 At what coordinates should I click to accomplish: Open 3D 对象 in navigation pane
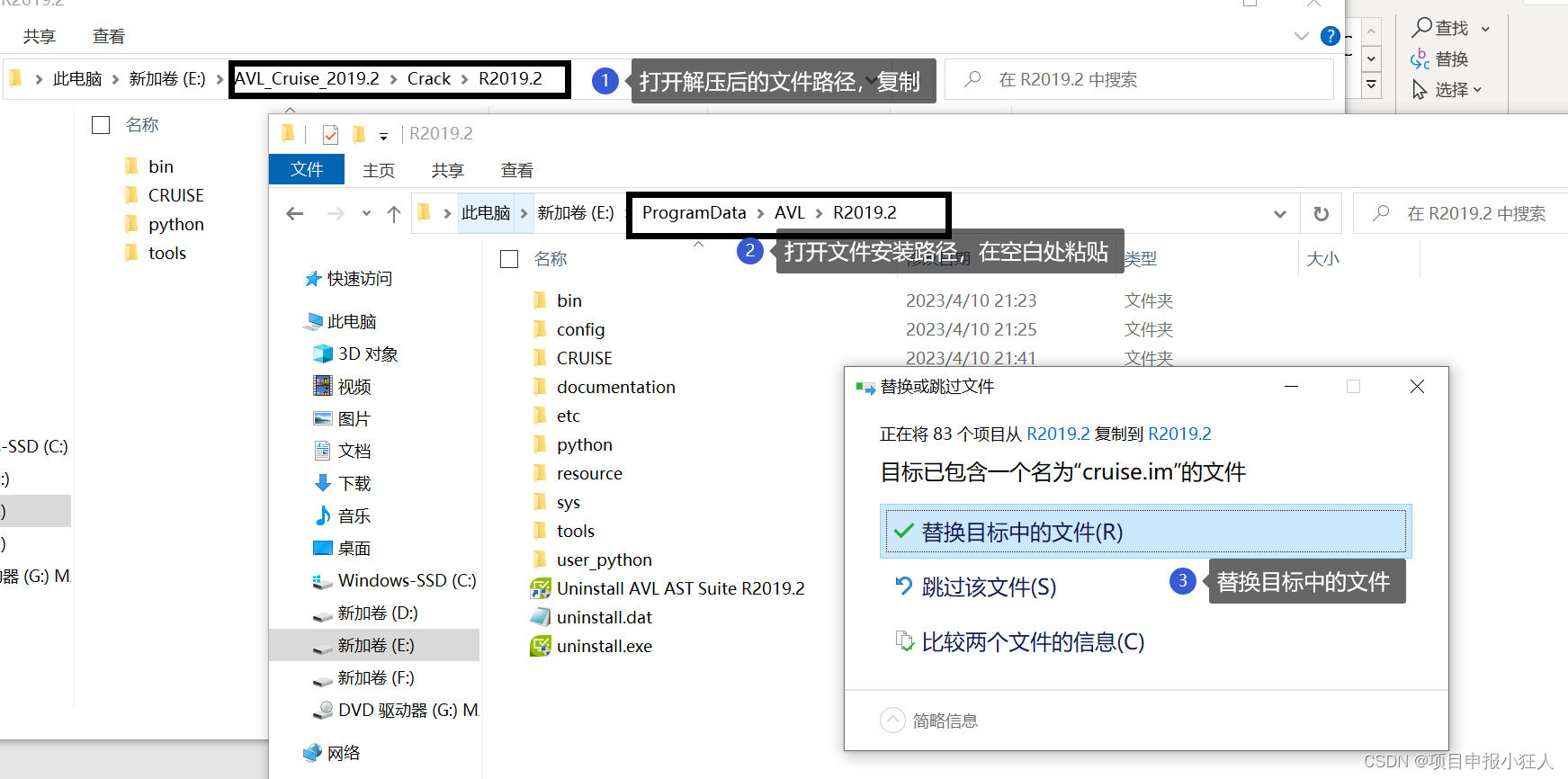355,354
